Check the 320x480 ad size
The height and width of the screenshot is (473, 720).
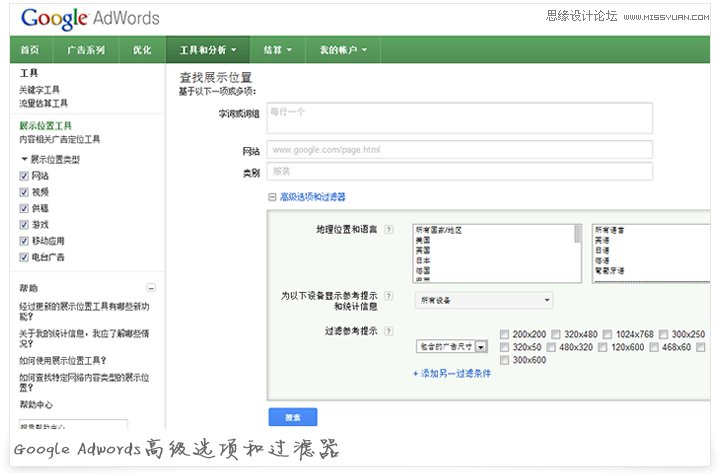click(x=556, y=334)
